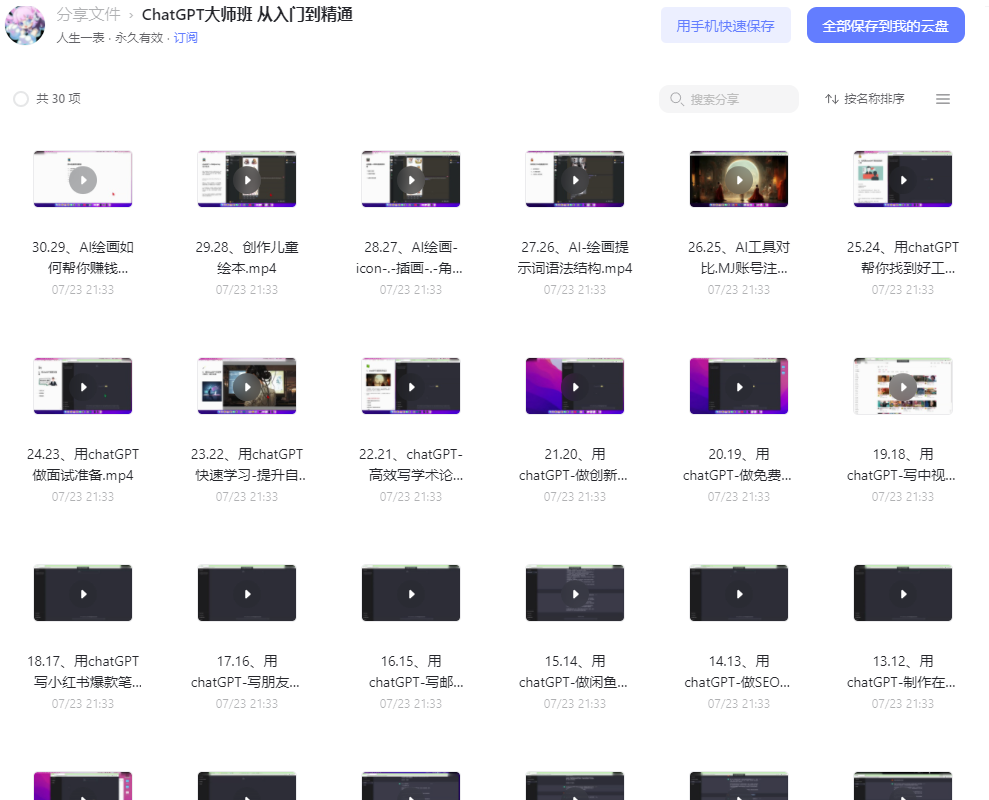Open the 分享文件 breadcrumb
This screenshot has height=800, width=989.
point(88,14)
